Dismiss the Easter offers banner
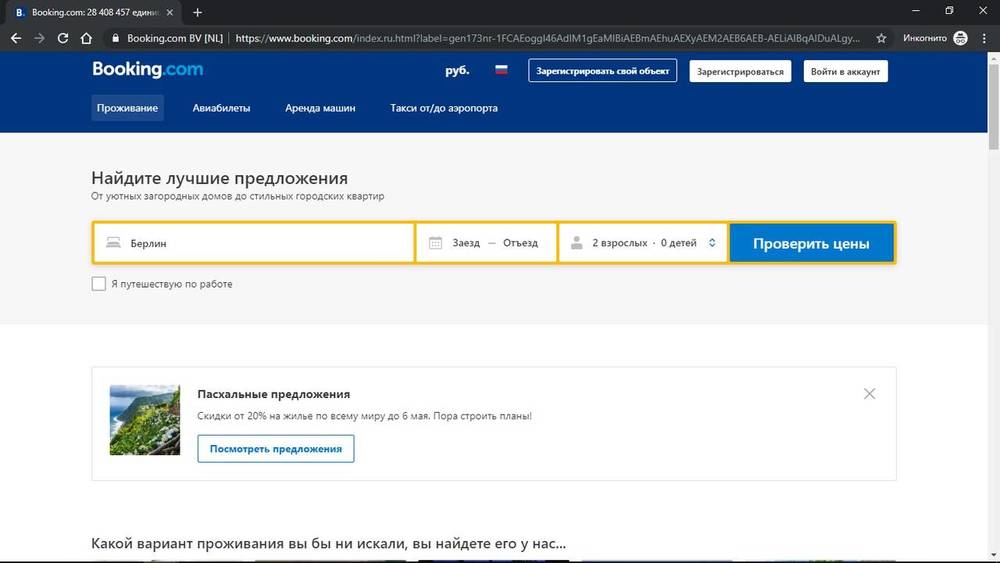1000x563 pixels. pyautogui.click(x=869, y=393)
